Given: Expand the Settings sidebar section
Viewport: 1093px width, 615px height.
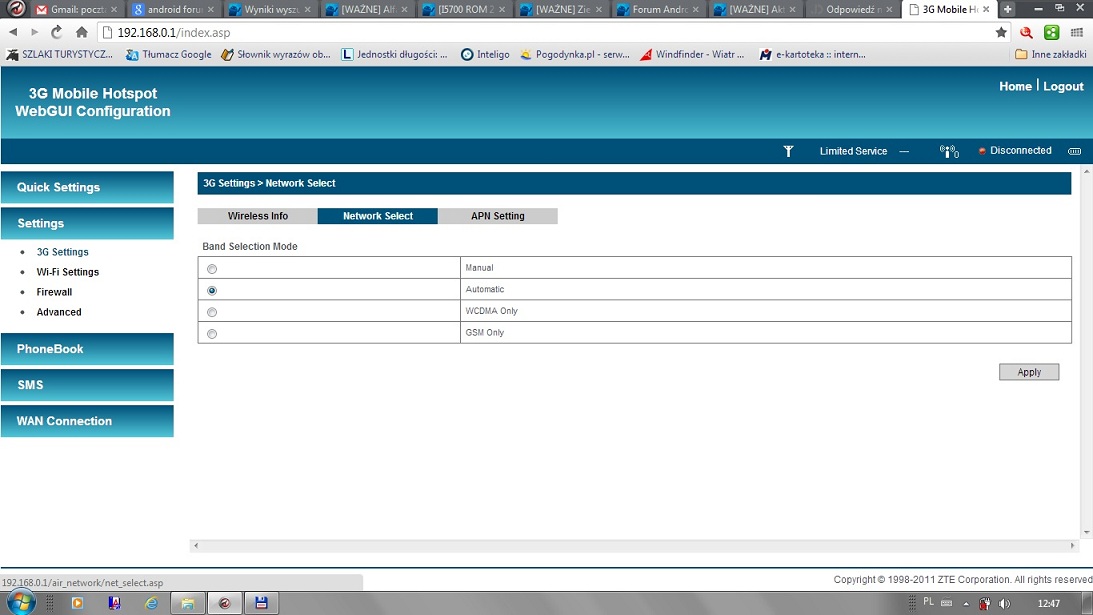Looking at the screenshot, I should click(87, 223).
